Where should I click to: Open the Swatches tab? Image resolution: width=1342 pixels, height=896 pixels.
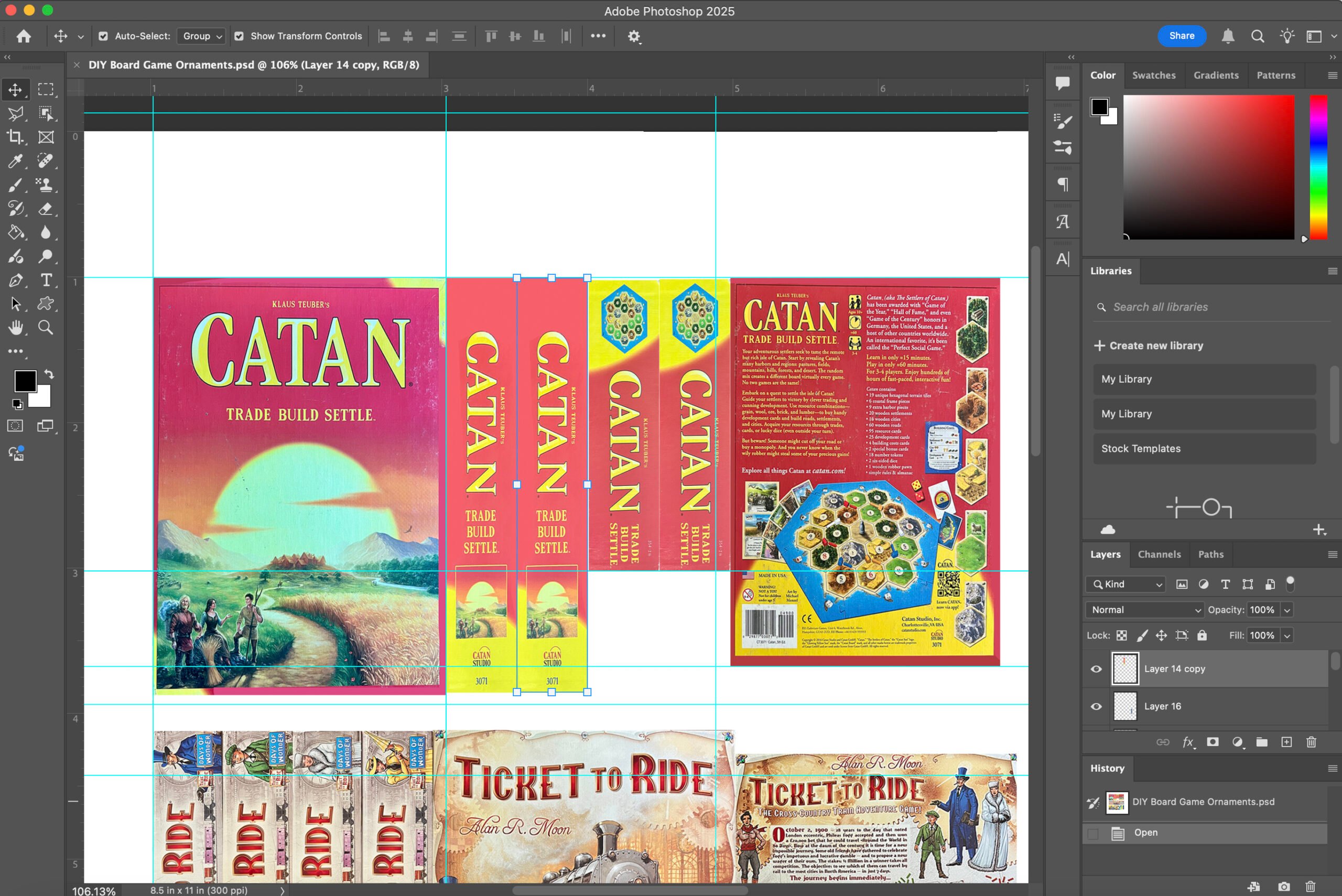1154,75
